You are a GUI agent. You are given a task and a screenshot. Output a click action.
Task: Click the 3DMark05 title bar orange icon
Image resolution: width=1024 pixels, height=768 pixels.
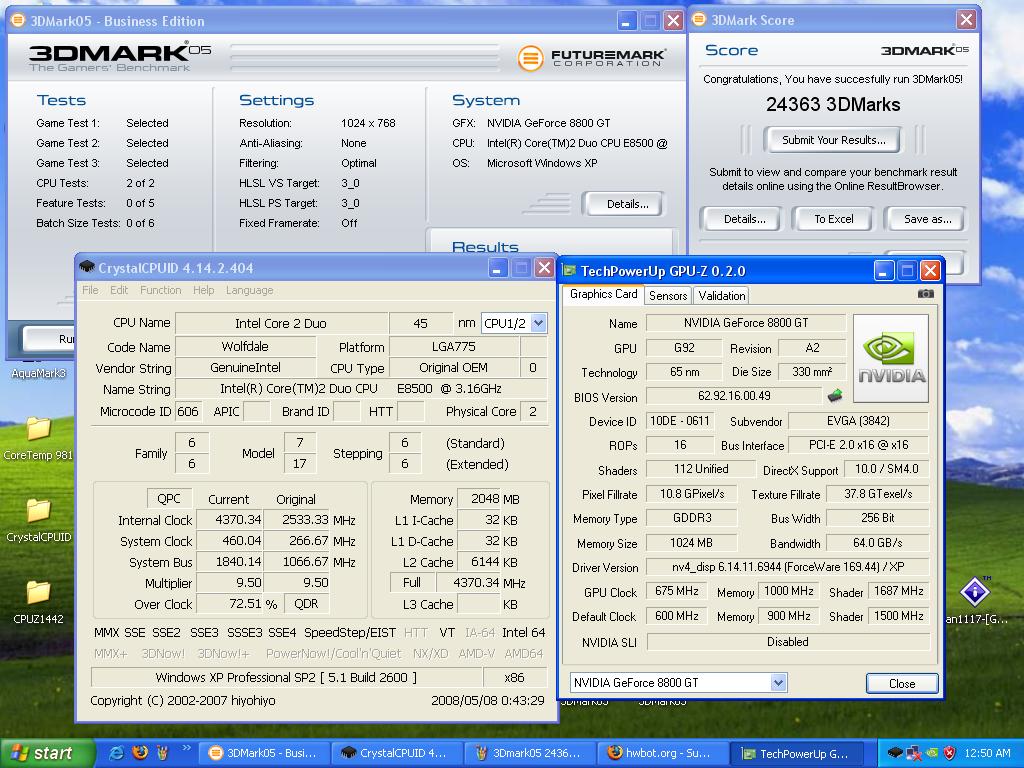click(18, 20)
